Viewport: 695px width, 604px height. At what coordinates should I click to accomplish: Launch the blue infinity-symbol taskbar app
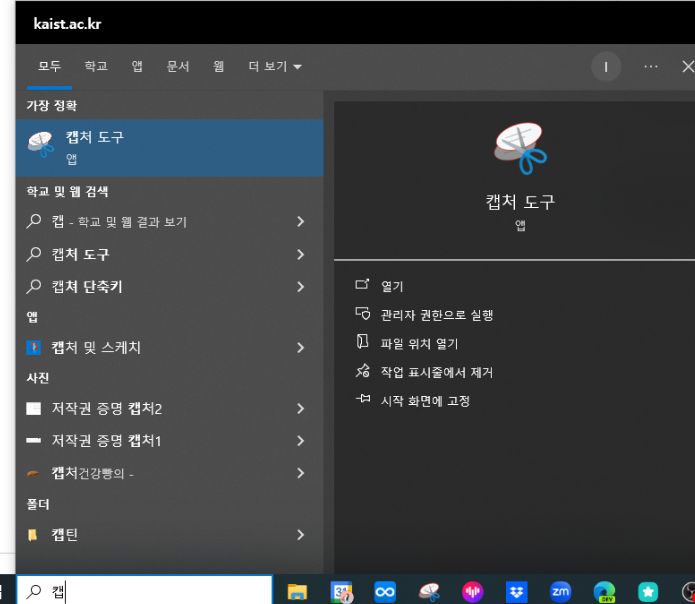coord(385,592)
